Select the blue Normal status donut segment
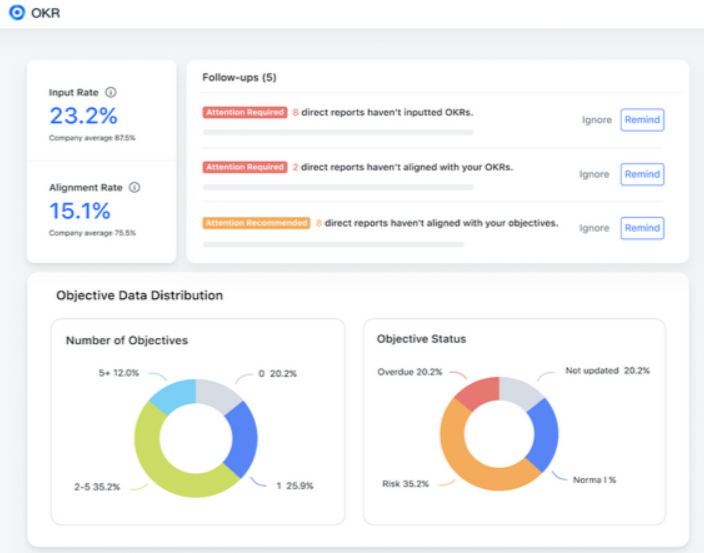This screenshot has width=704, height=553. pos(545,435)
